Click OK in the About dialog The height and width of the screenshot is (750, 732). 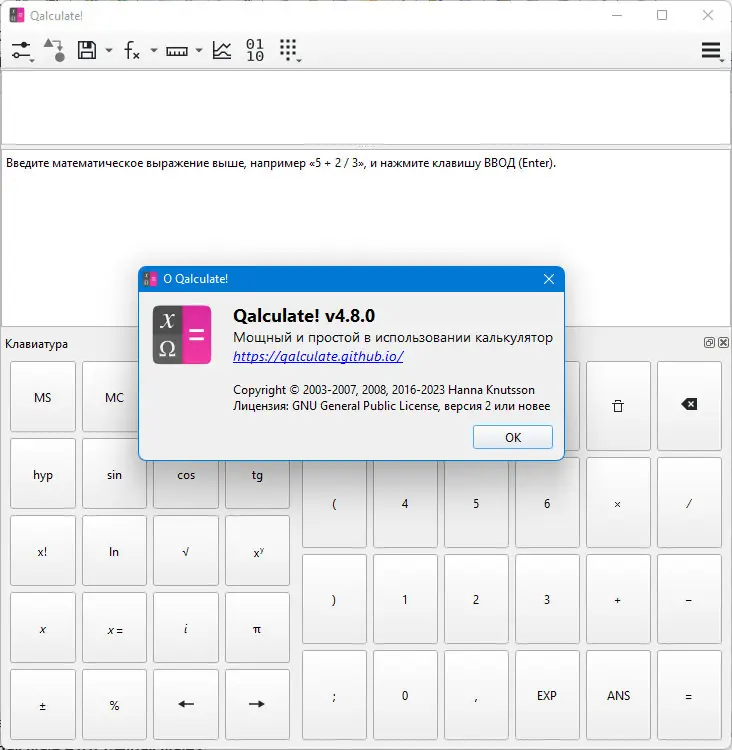[513, 437]
